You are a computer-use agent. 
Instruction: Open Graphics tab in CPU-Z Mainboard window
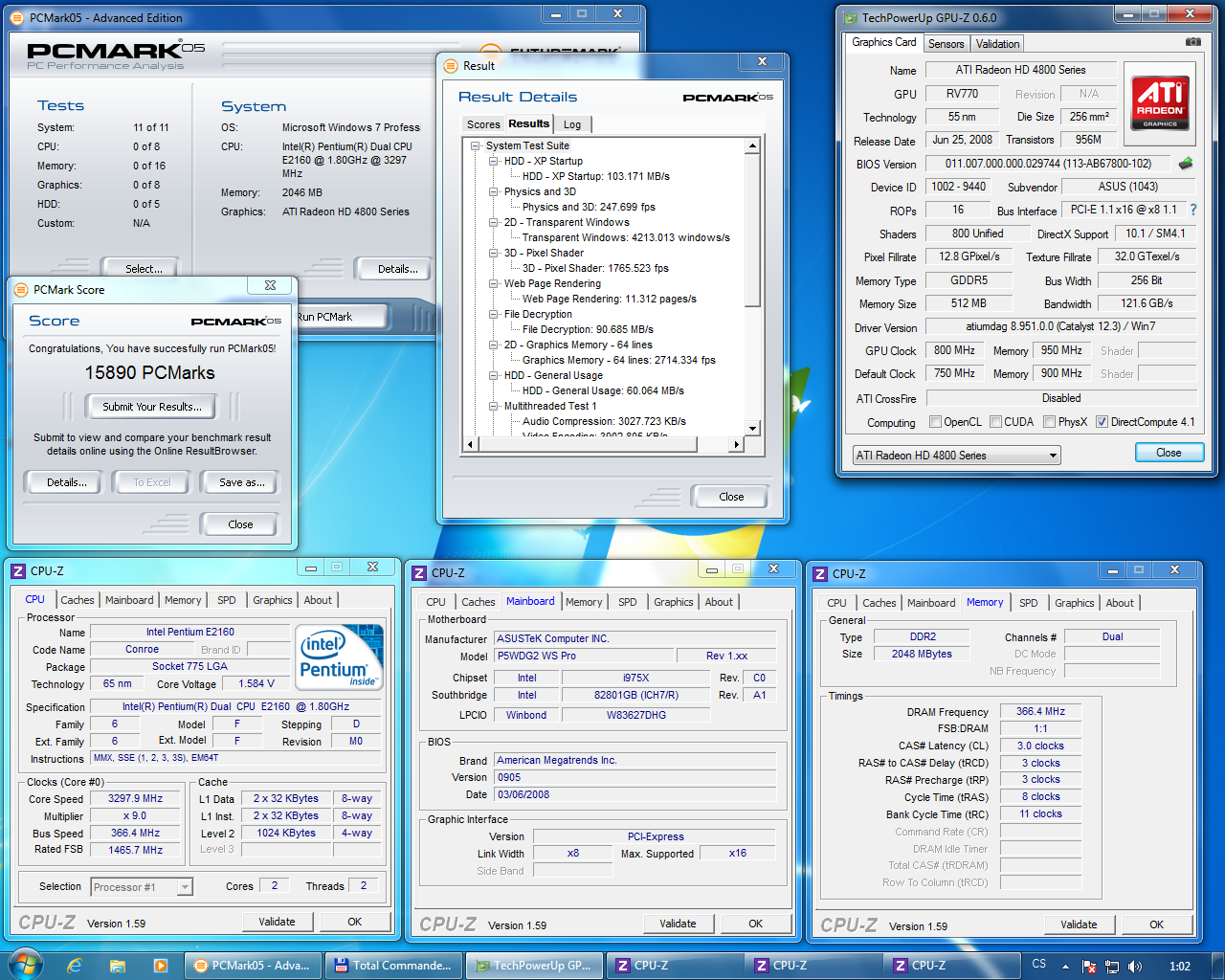674,602
